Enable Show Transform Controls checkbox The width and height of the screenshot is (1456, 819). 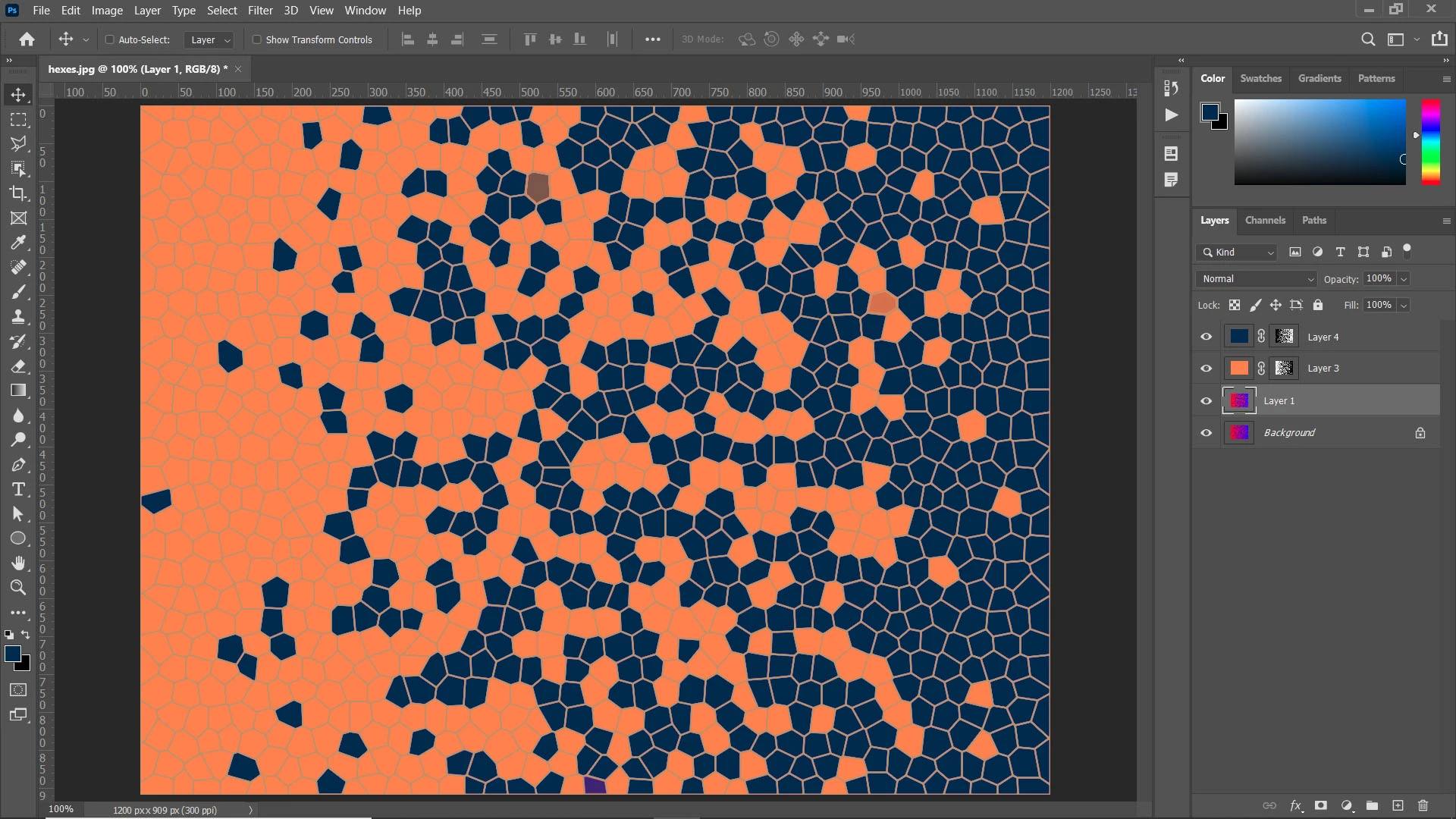click(x=256, y=39)
